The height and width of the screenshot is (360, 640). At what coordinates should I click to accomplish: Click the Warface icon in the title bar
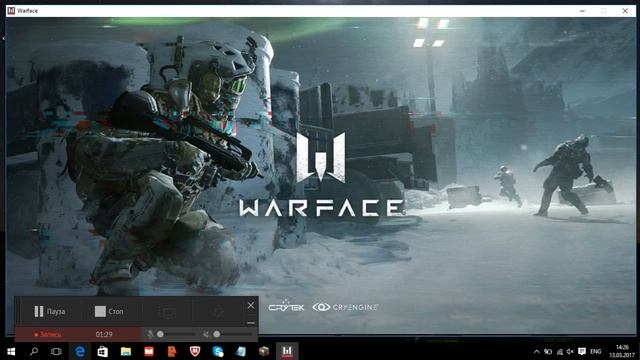(11, 11)
